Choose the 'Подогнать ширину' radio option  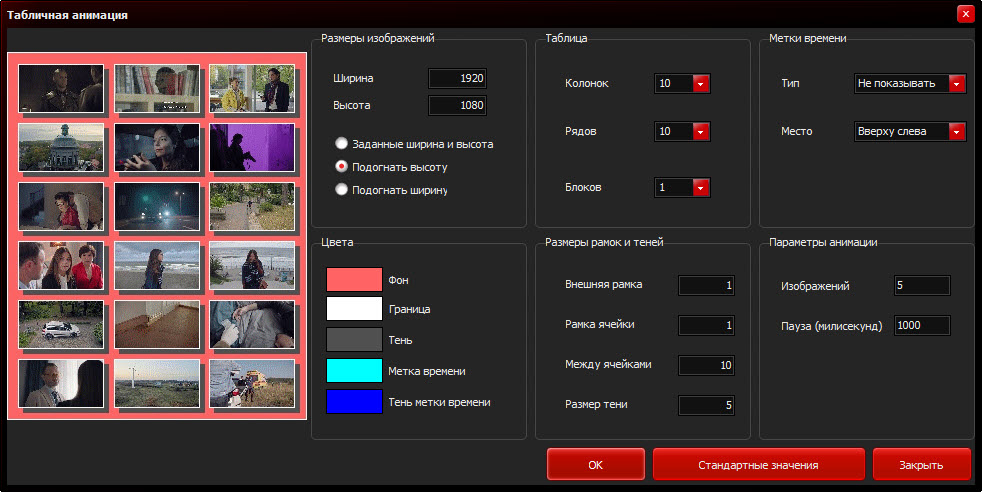pos(342,190)
